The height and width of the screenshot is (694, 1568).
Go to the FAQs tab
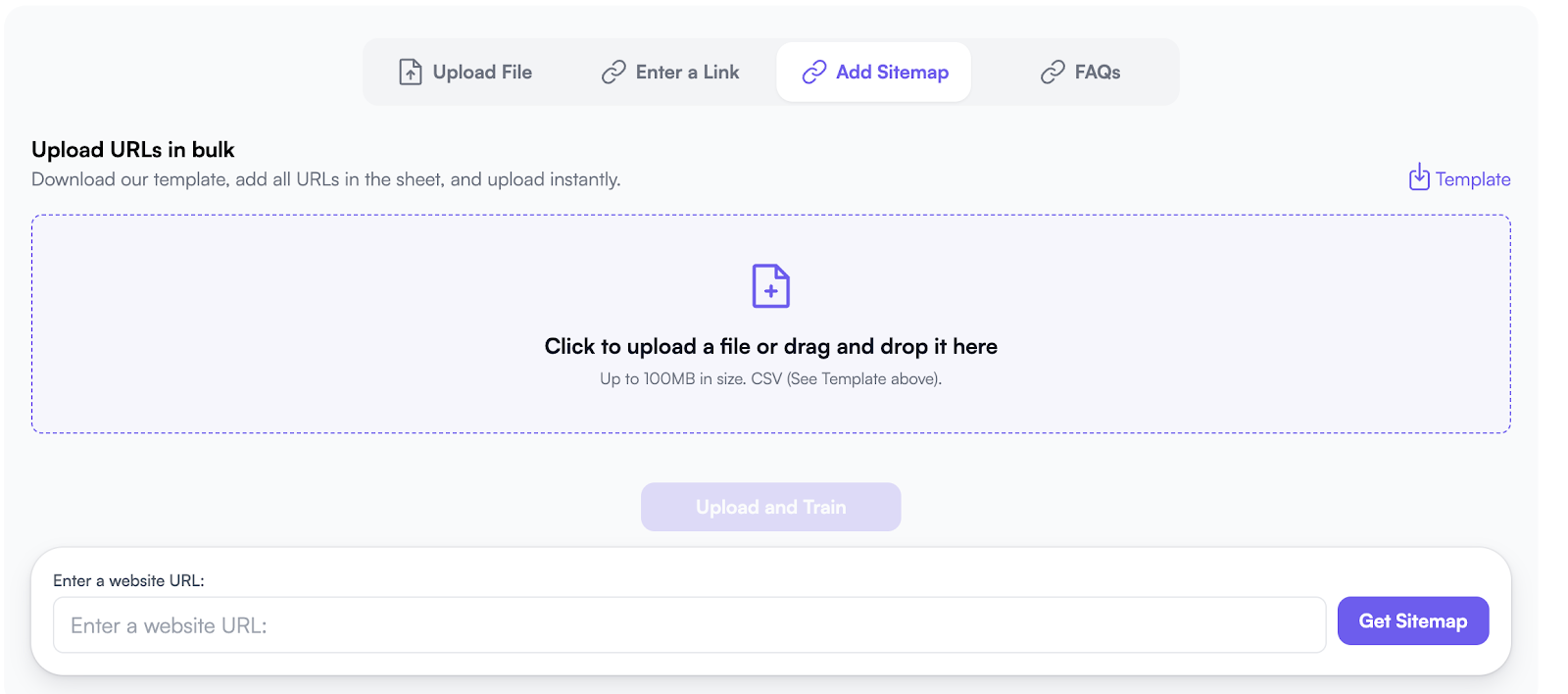pyautogui.click(x=1080, y=72)
